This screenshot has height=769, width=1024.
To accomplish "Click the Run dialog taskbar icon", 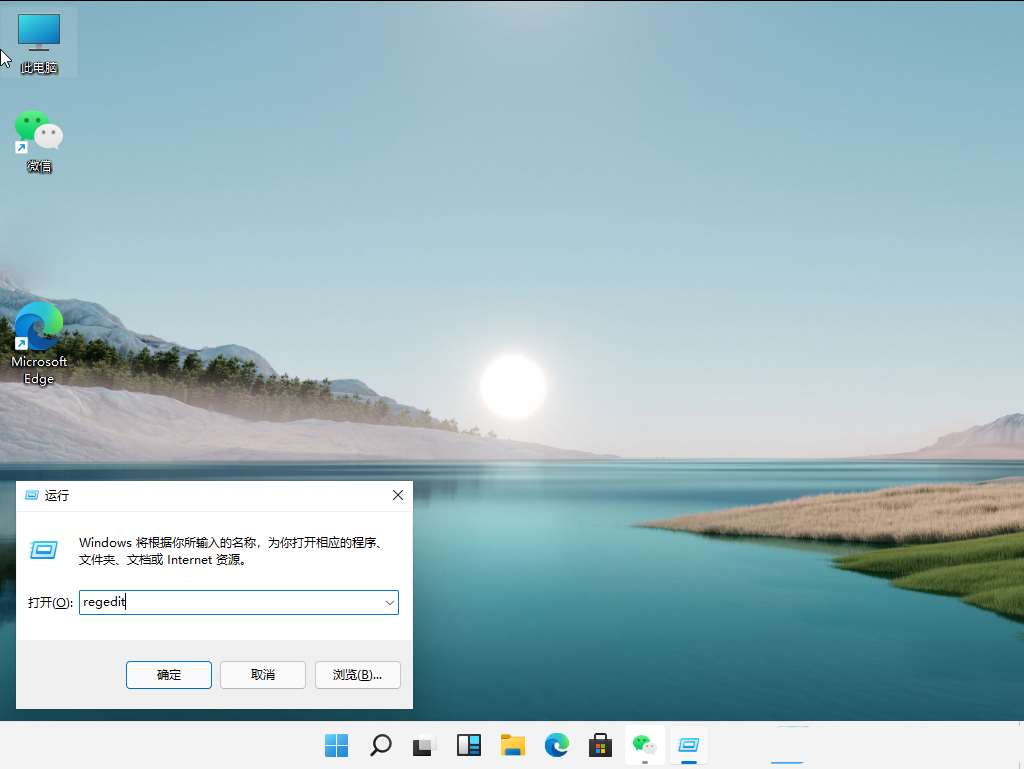I will point(688,745).
